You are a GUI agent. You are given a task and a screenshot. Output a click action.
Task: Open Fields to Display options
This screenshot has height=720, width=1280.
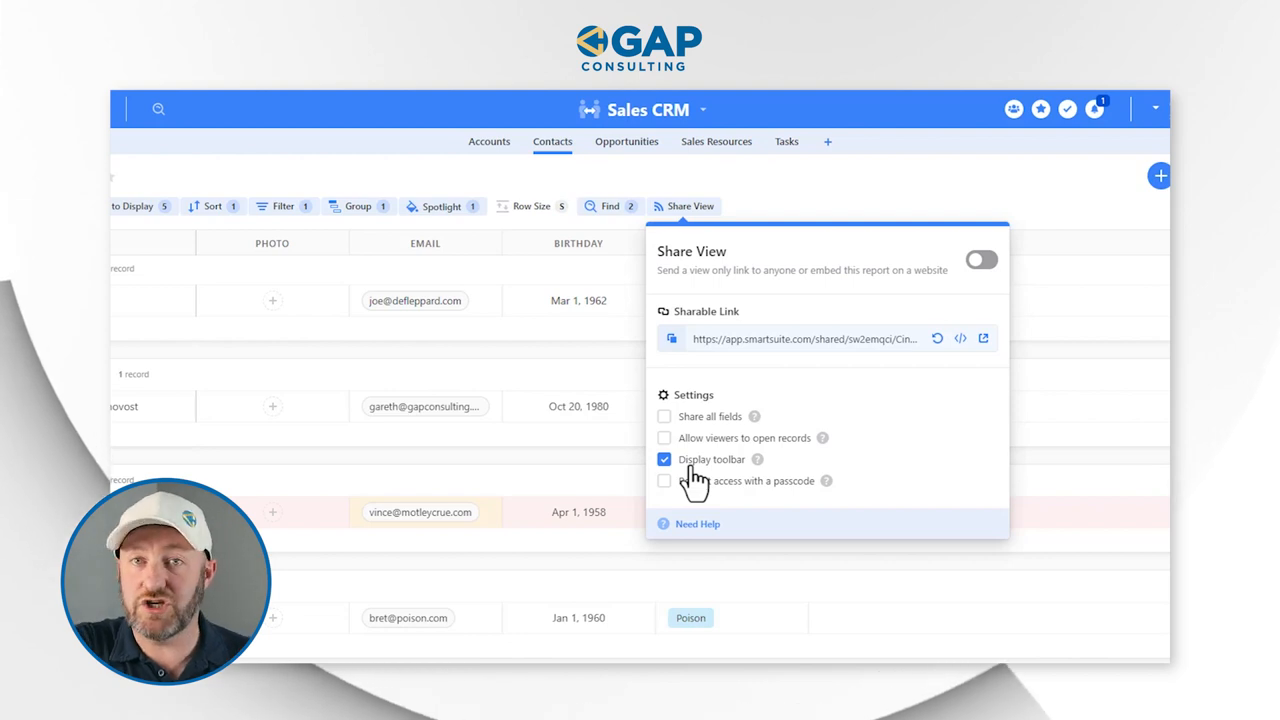pyautogui.click(x=141, y=206)
